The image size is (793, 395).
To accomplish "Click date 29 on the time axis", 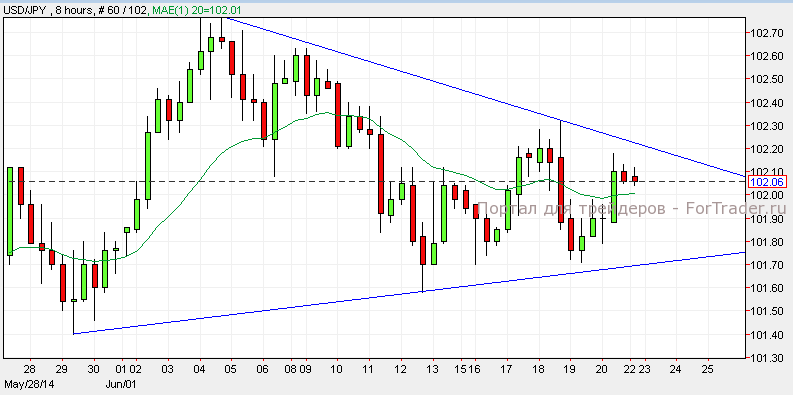I will 62,369.
